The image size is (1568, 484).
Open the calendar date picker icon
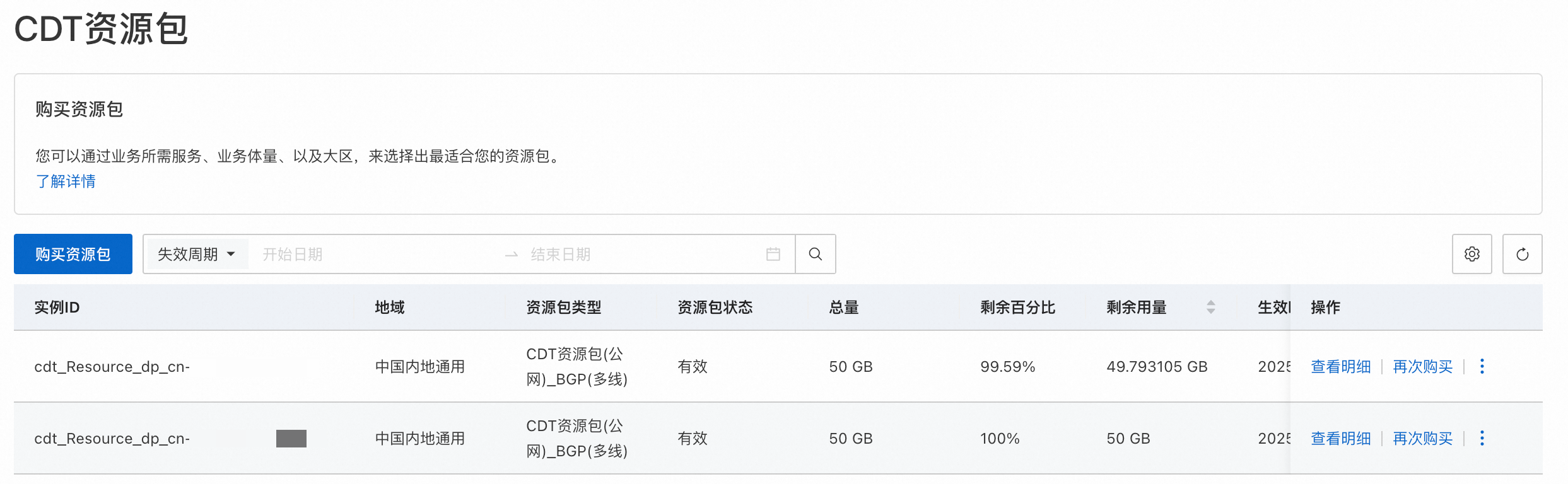(x=773, y=254)
